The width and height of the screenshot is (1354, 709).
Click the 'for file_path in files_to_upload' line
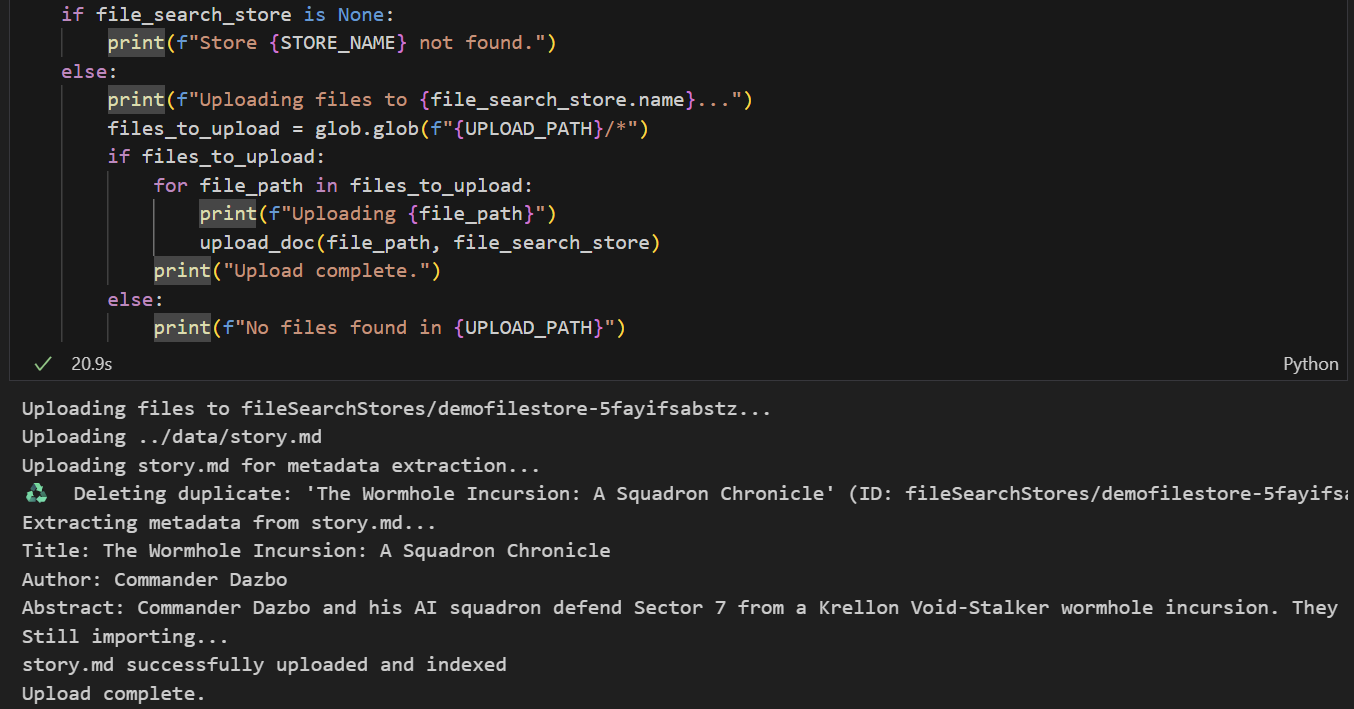(x=344, y=185)
